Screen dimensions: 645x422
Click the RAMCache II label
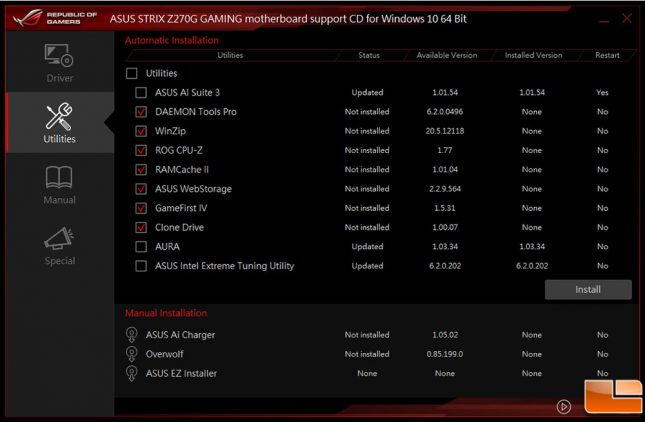[x=182, y=169]
